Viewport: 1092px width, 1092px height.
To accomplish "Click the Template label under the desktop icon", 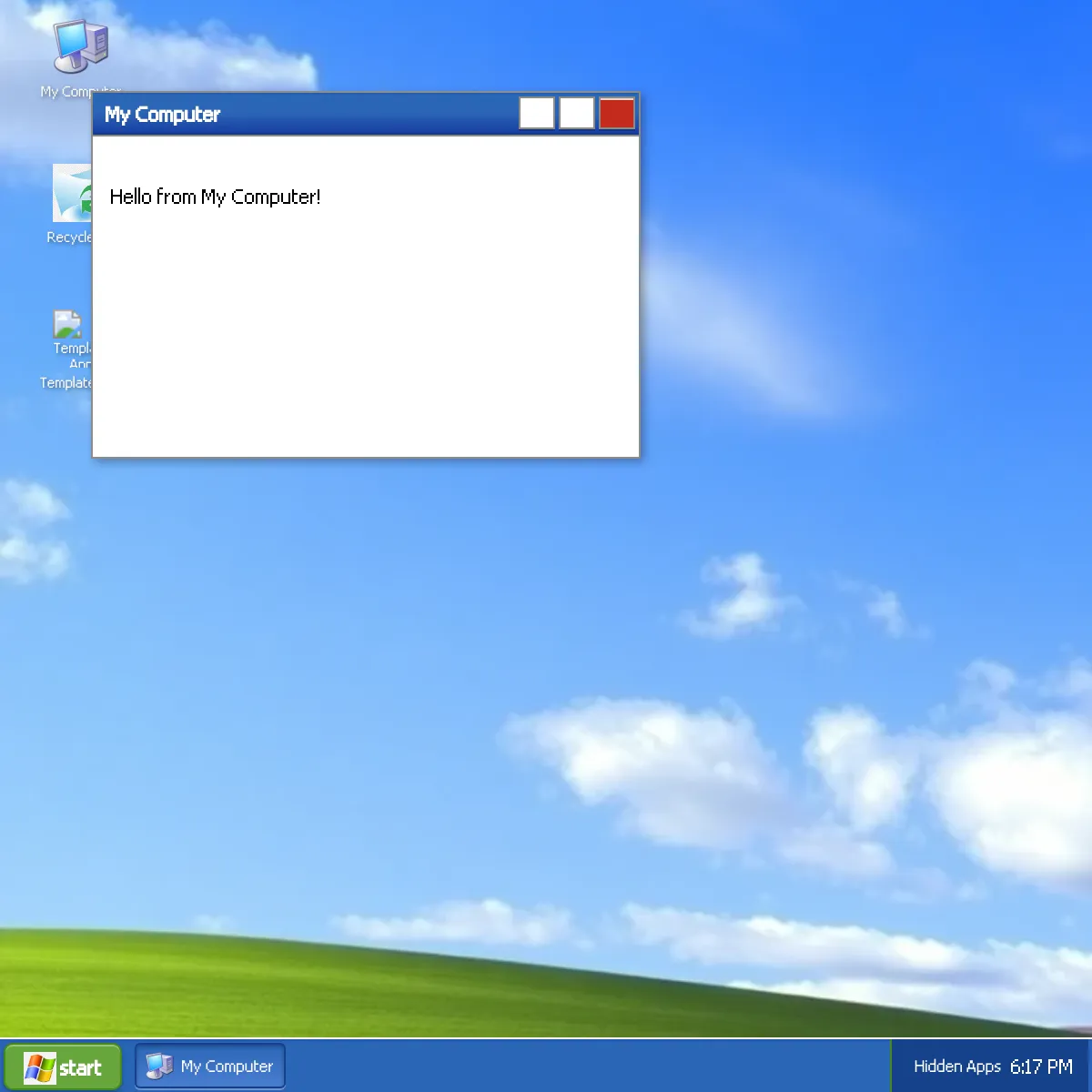I will point(66,383).
